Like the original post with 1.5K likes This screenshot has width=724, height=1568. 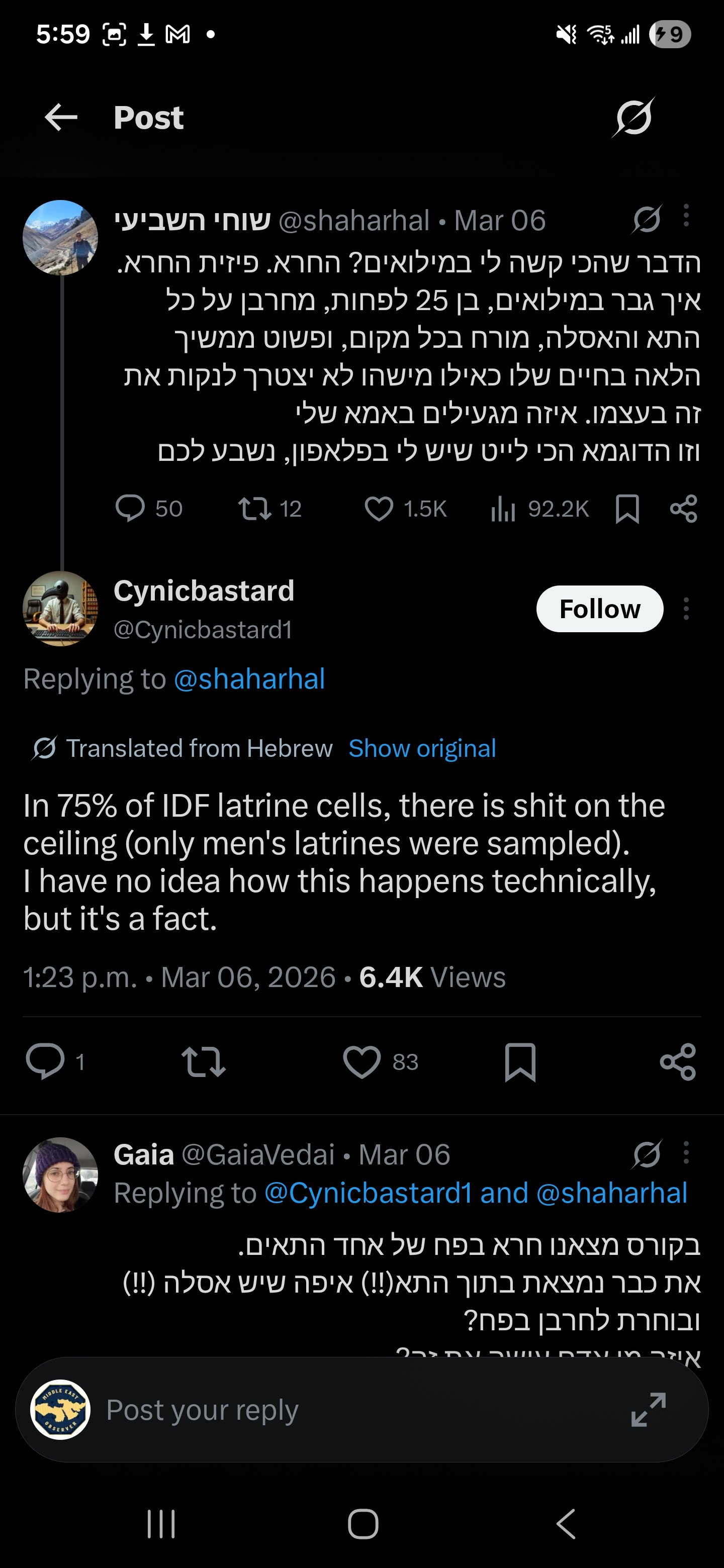coord(379,509)
